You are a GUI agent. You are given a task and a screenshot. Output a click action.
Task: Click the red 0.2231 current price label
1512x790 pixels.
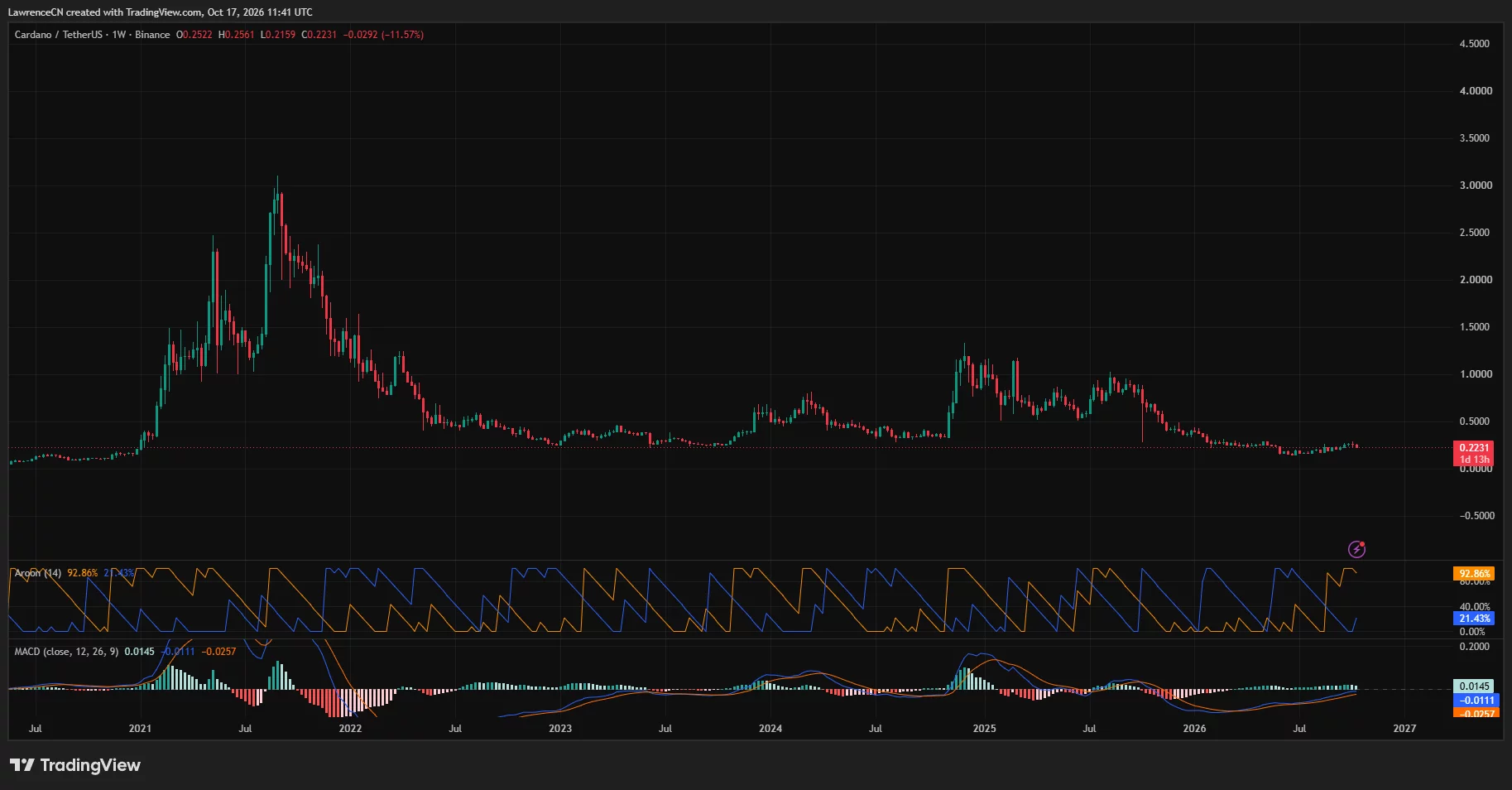[1474, 447]
